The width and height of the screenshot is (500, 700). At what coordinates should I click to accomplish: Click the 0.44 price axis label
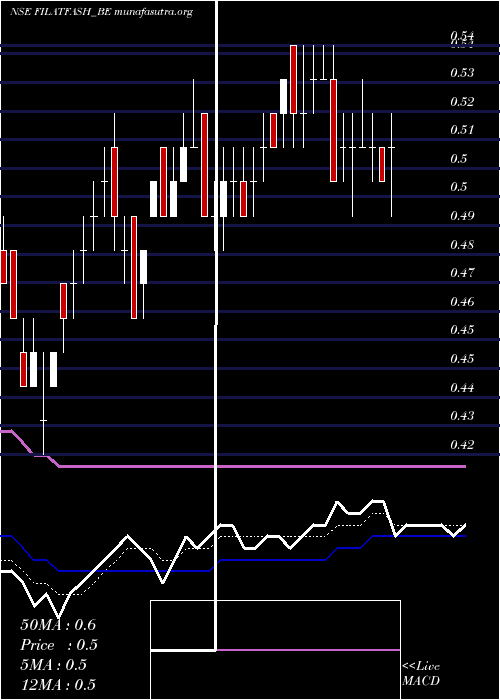pos(462,388)
